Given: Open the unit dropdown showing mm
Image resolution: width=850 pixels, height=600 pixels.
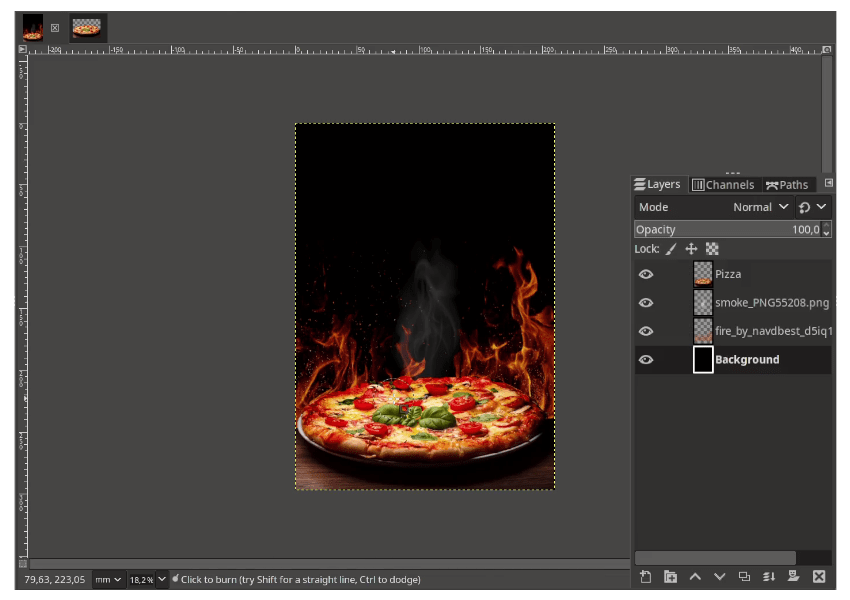Looking at the screenshot, I should click(108, 579).
